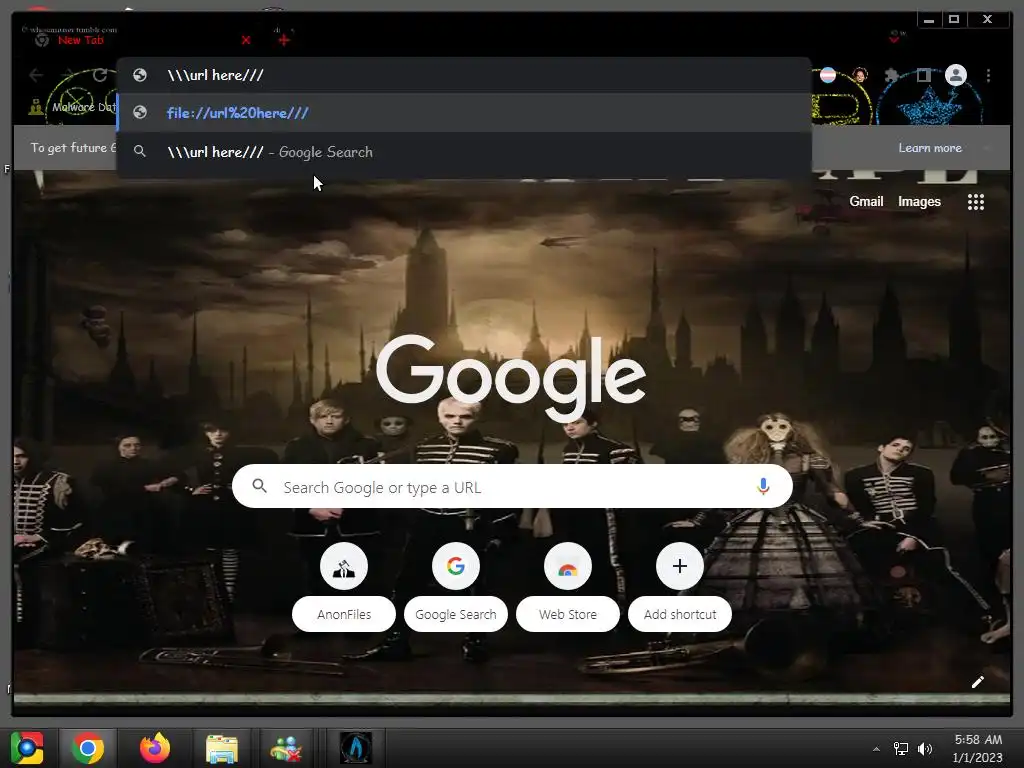
Task: Click the trans flag extension icon
Action: (828, 75)
